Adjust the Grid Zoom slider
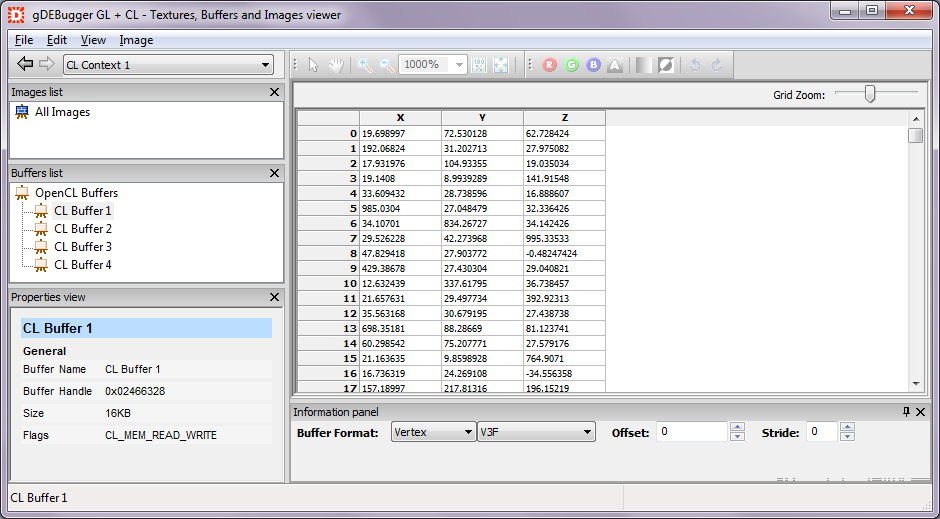This screenshot has height=519, width=940. pyautogui.click(x=870, y=94)
